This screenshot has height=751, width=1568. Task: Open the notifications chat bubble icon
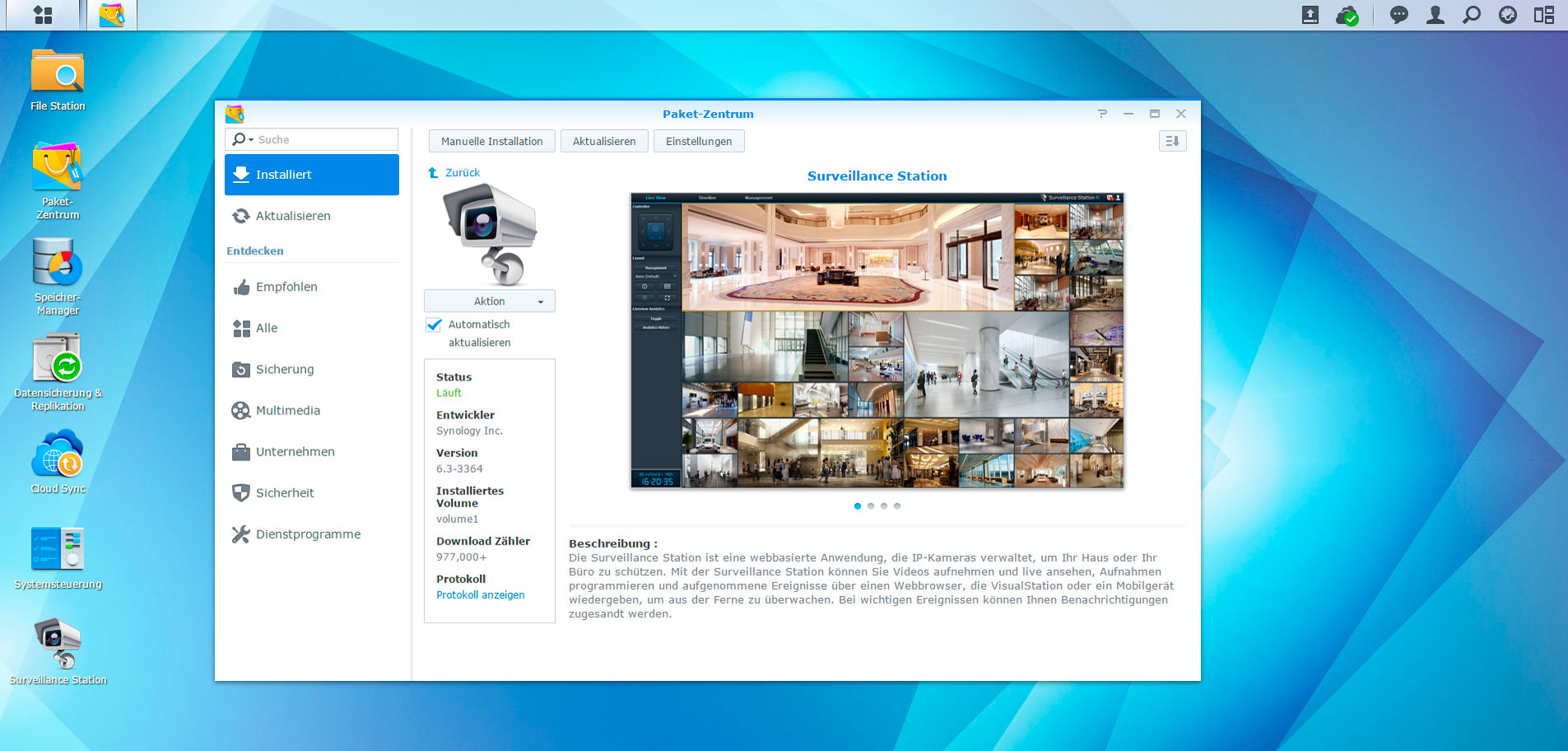1398,15
